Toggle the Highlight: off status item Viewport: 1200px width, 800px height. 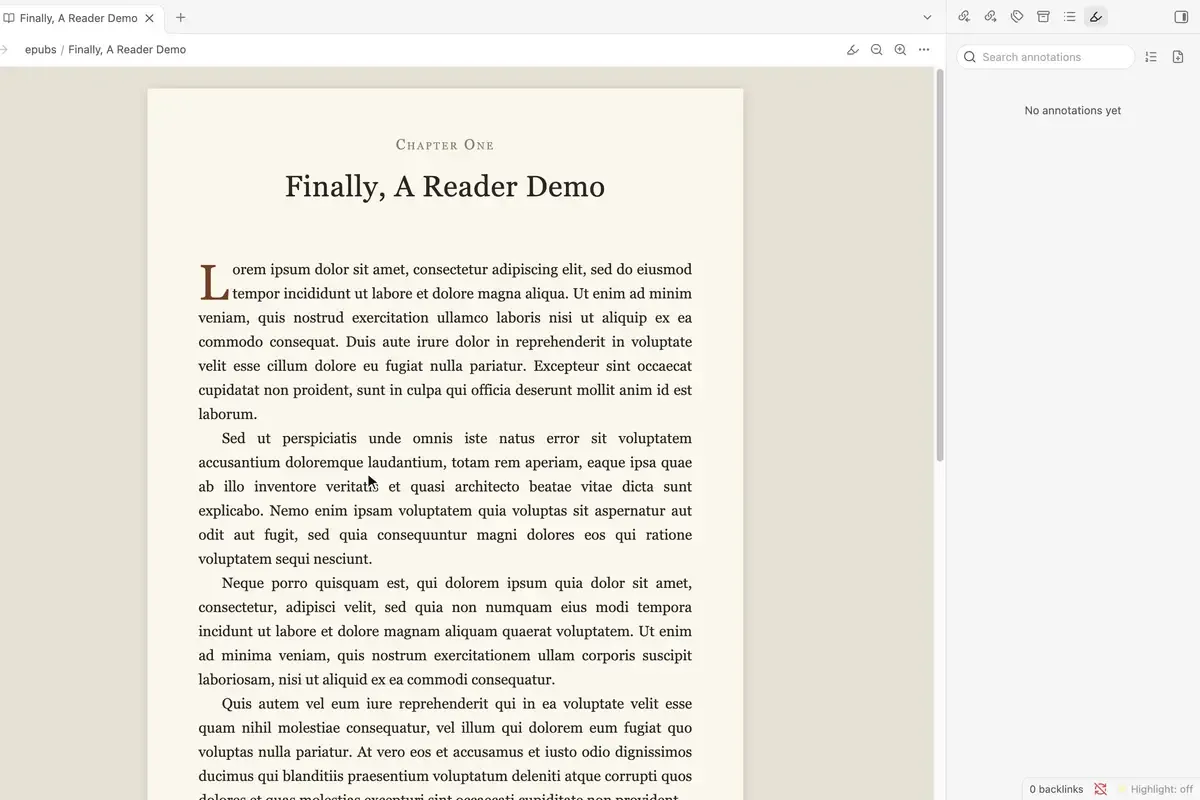pyautogui.click(x=1155, y=789)
